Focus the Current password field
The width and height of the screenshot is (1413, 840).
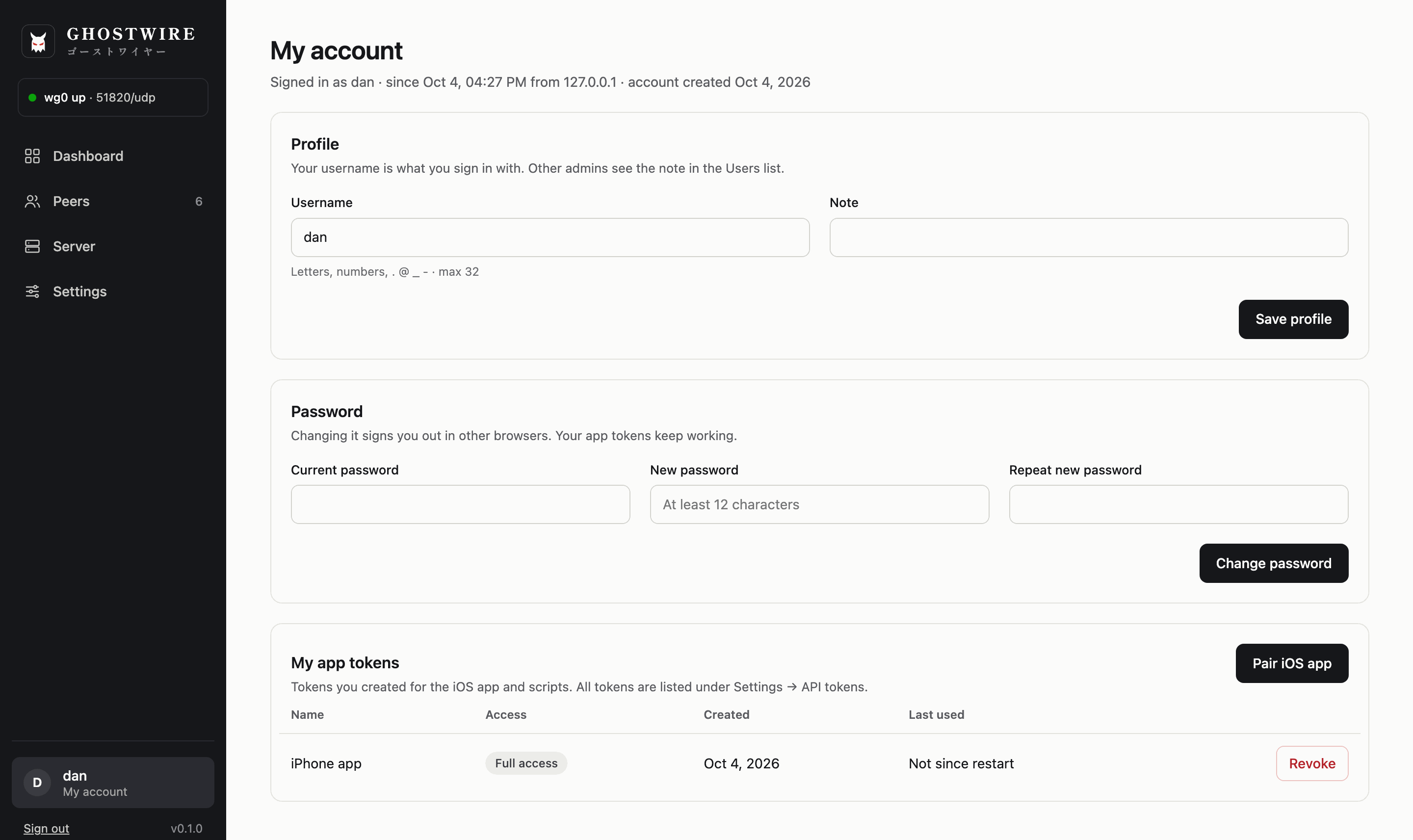[x=460, y=504]
